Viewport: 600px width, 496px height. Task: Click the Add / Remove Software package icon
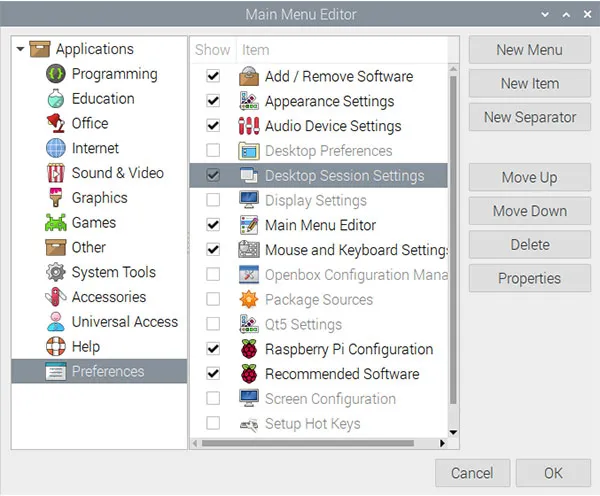(x=249, y=76)
